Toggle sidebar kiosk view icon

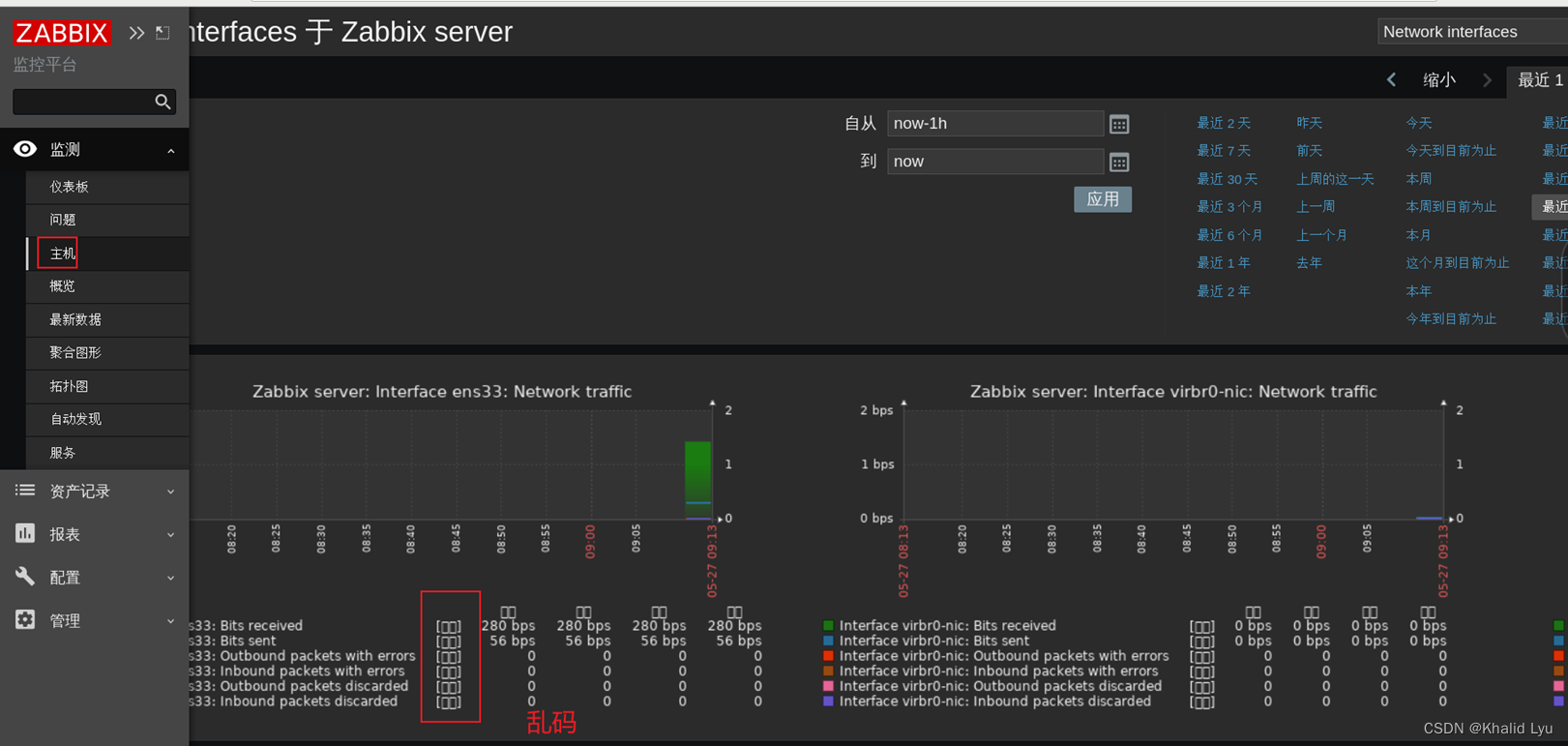coord(163,33)
